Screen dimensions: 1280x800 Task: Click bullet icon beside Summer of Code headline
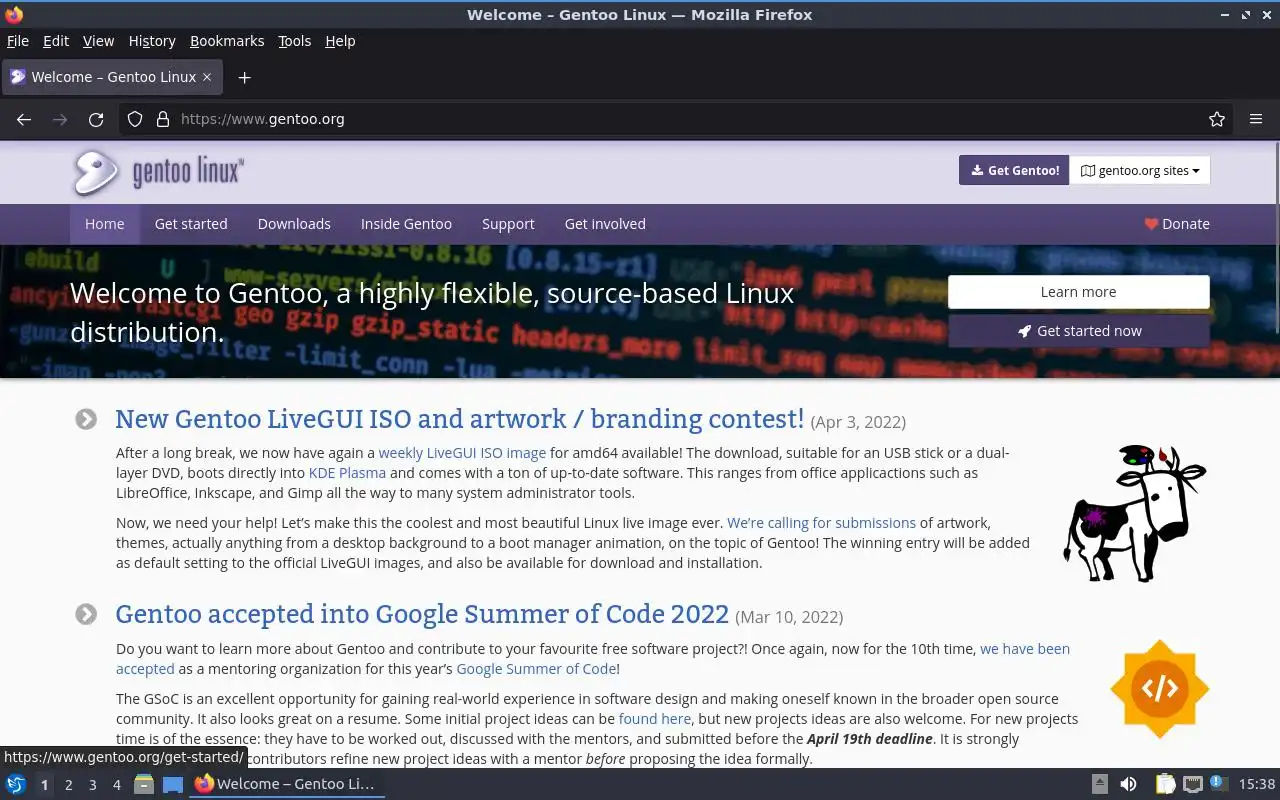tap(86, 614)
